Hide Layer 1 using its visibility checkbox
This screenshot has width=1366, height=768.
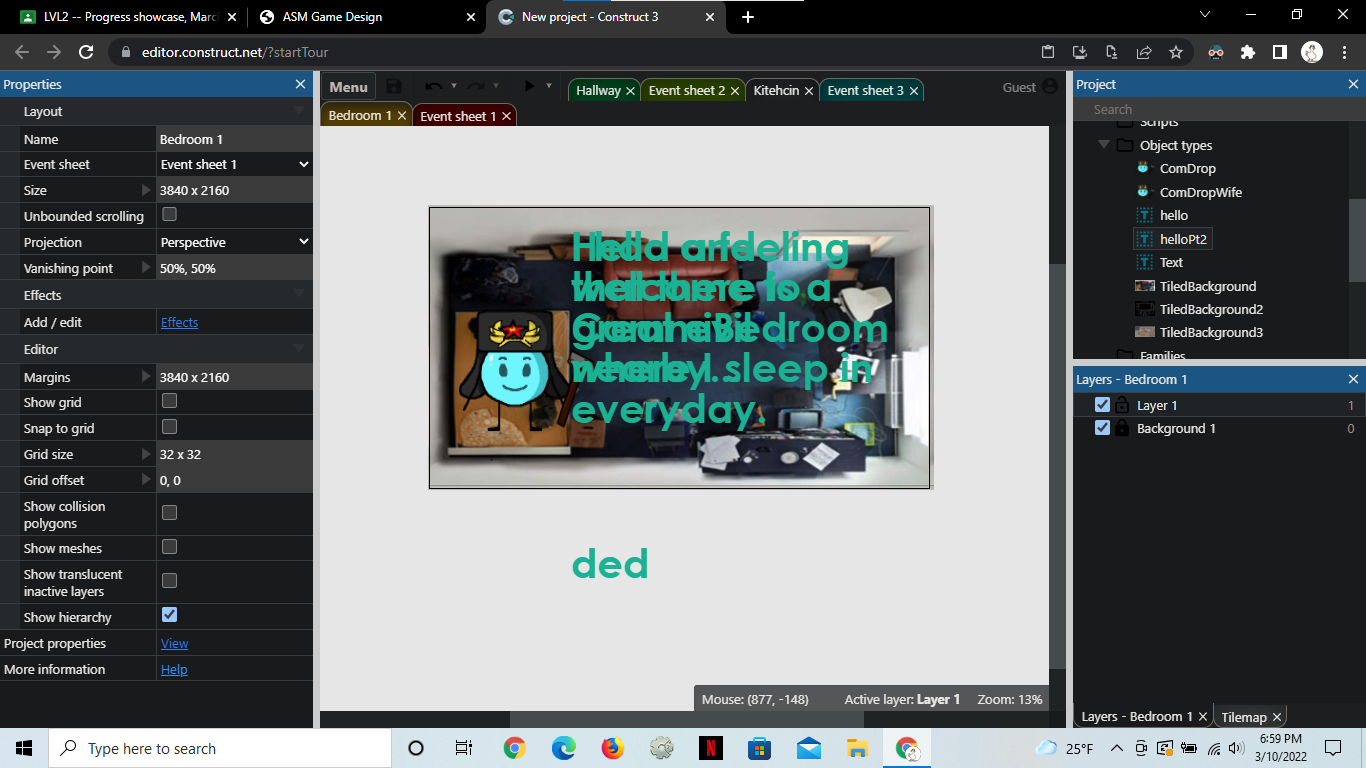pyautogui.click(x=1102, y=405)
